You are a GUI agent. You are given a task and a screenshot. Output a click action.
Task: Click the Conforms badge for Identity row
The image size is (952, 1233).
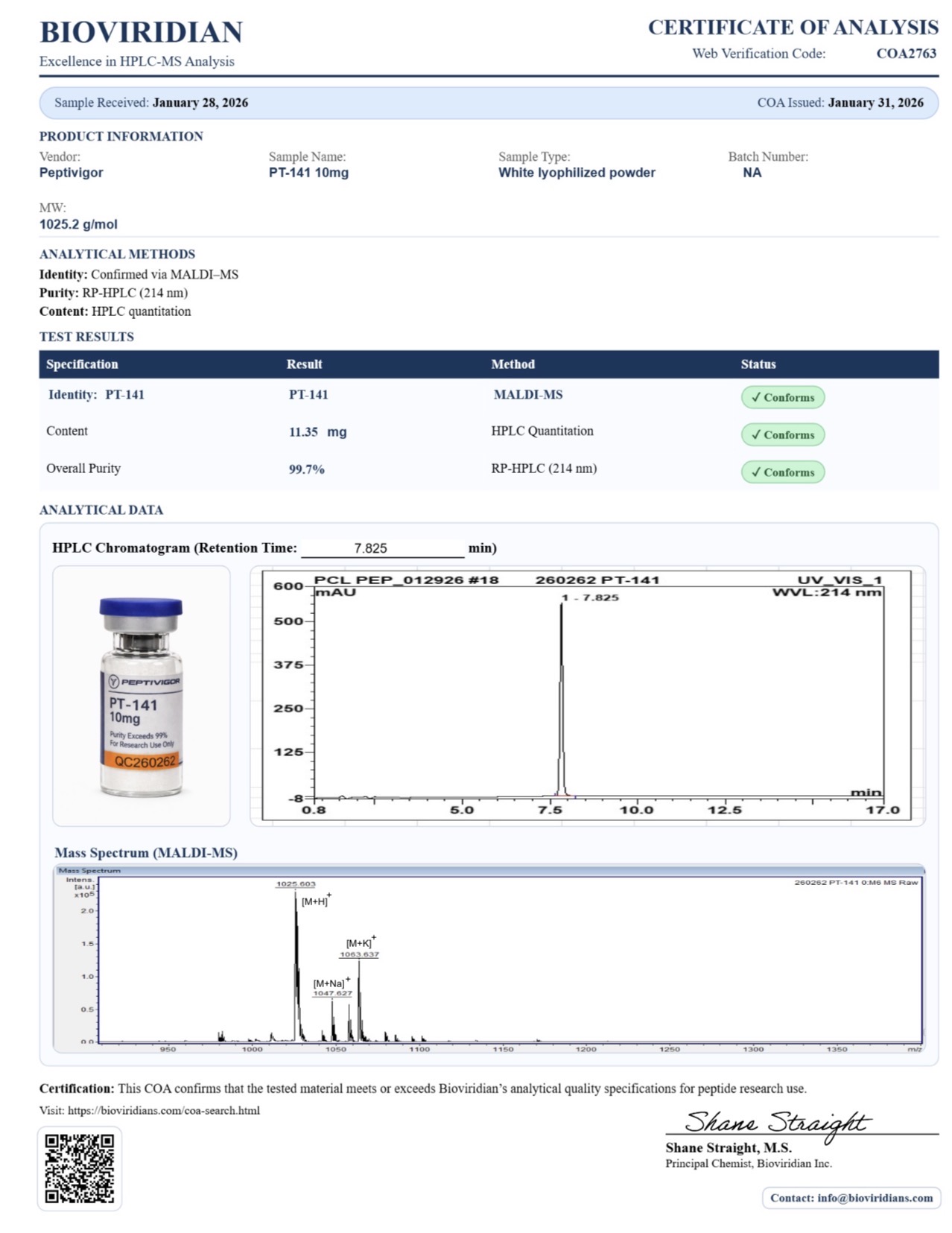pyautogui.click(x=782, y=397)
